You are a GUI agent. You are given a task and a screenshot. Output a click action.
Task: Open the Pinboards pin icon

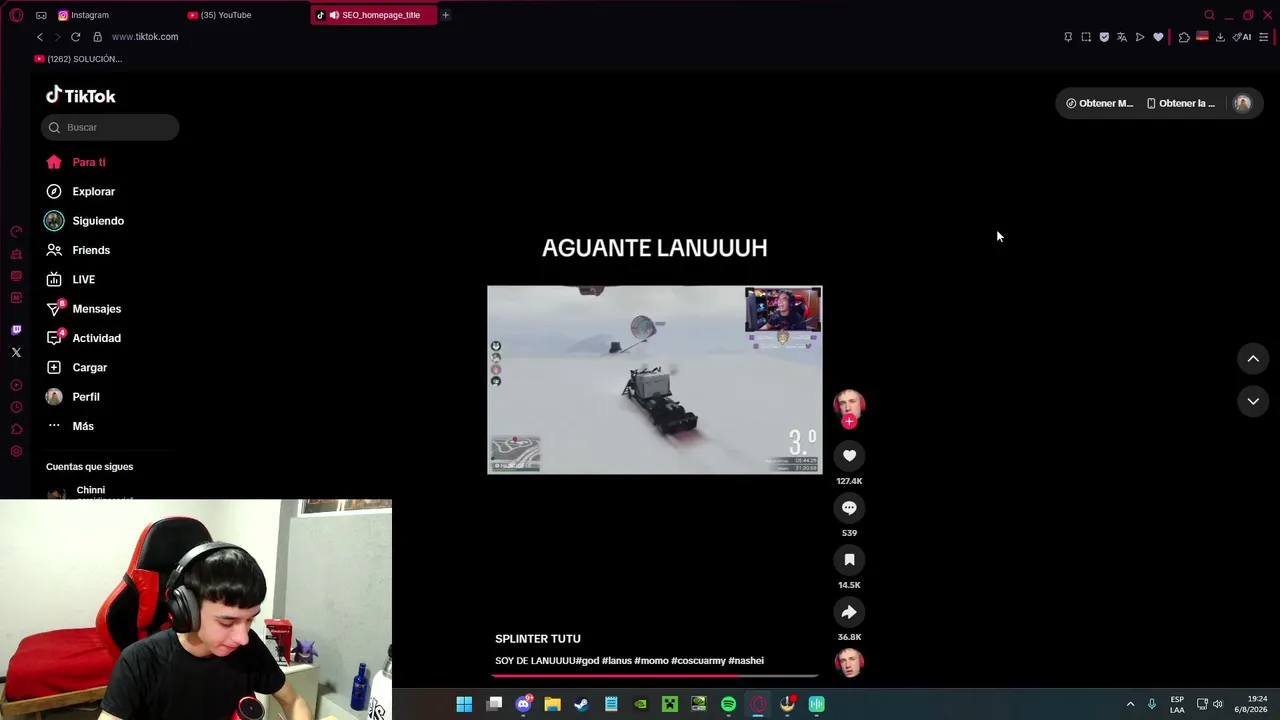pyautogui.click(x=1068, y=37)
